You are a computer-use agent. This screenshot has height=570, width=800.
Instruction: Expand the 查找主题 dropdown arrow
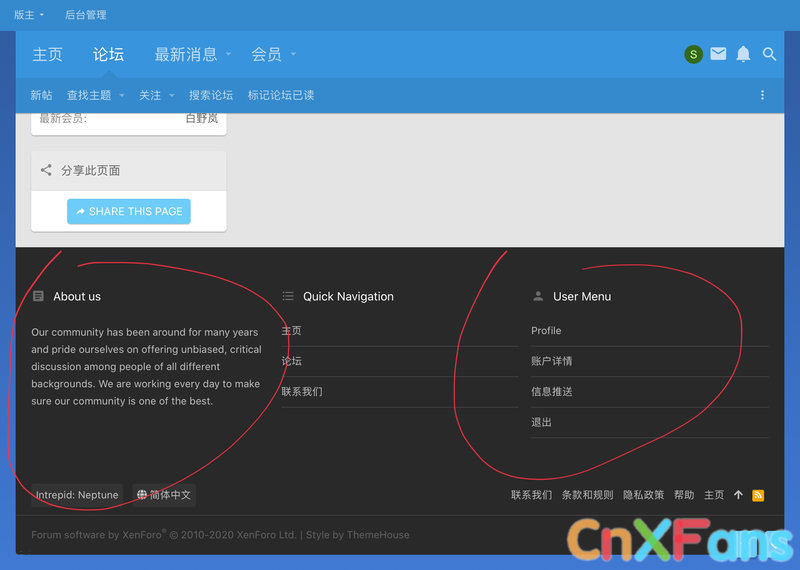(x=122, y=95)
